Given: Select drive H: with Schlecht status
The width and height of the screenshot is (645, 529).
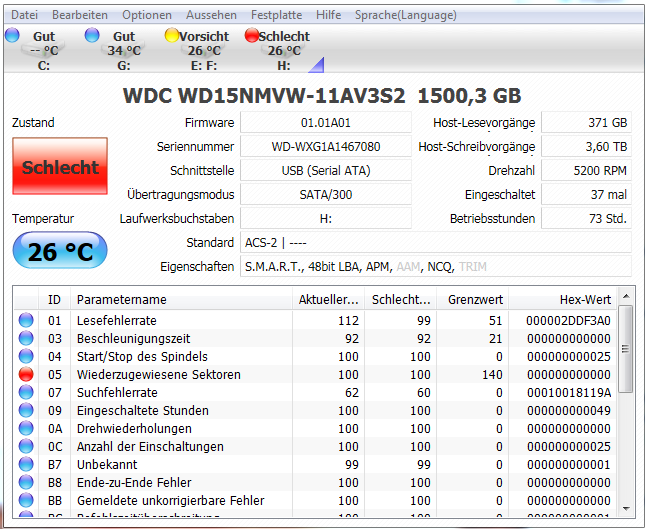Looking at the screenshot, I should tap(284, 50).
